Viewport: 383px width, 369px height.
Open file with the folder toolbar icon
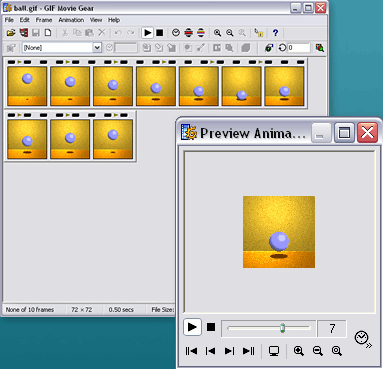[11, 33]
